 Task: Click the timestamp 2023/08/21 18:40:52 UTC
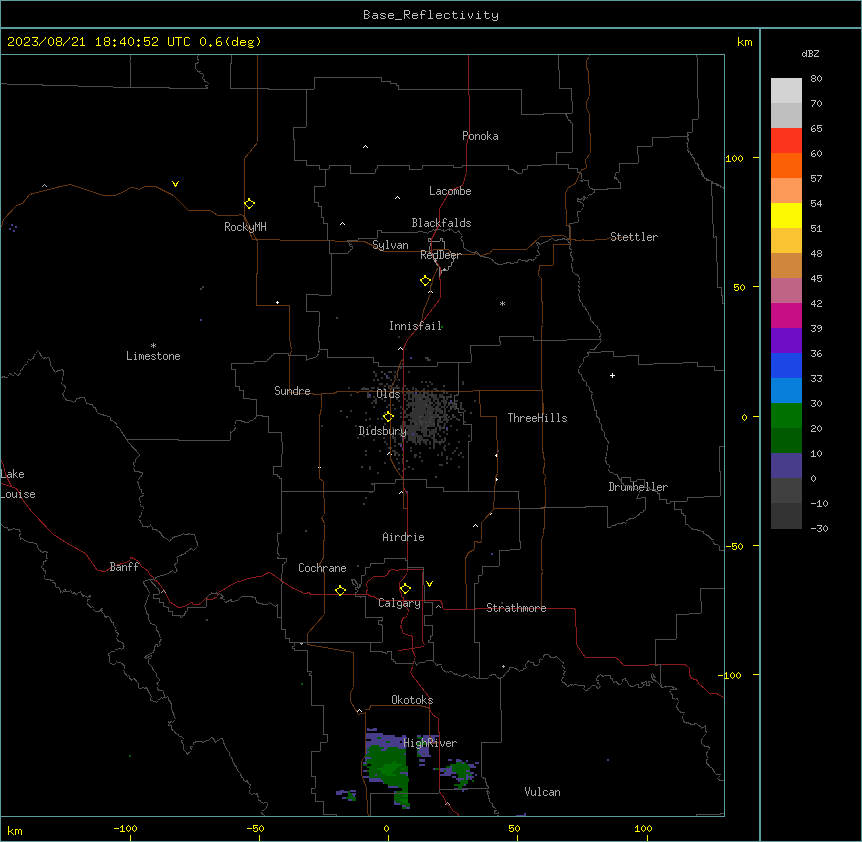point(99,42)
